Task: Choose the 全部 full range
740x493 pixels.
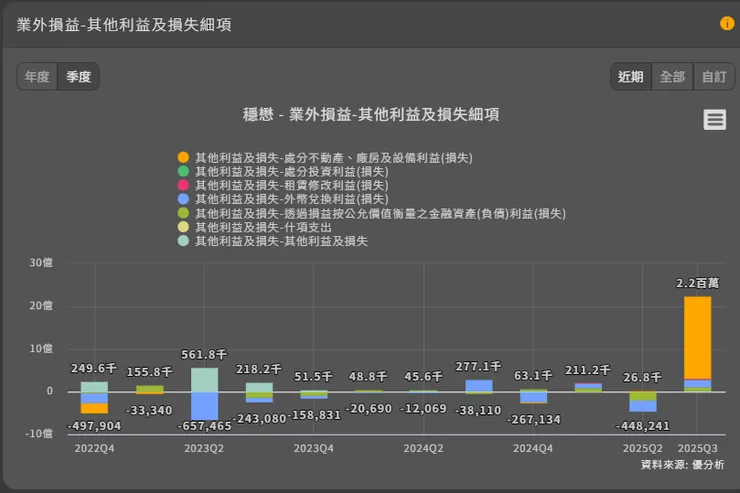Action: (672, 76)
